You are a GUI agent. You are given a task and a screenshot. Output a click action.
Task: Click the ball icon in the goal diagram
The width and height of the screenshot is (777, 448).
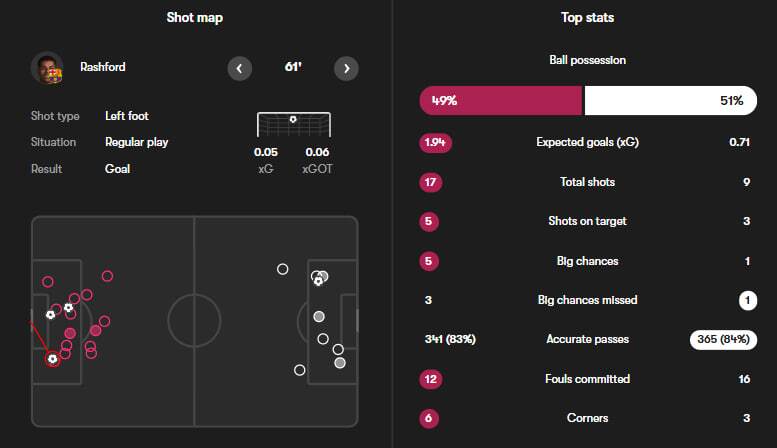292,120
